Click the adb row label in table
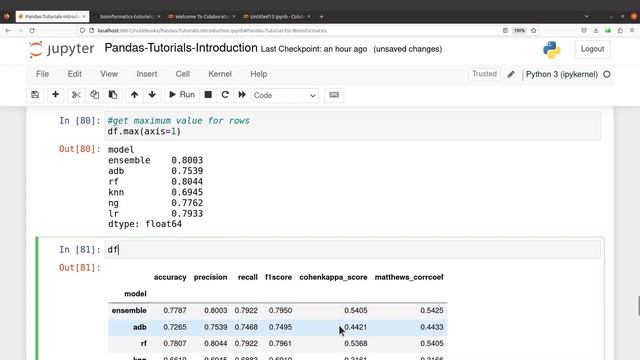The image size is (640, 360). pos(140,327)
